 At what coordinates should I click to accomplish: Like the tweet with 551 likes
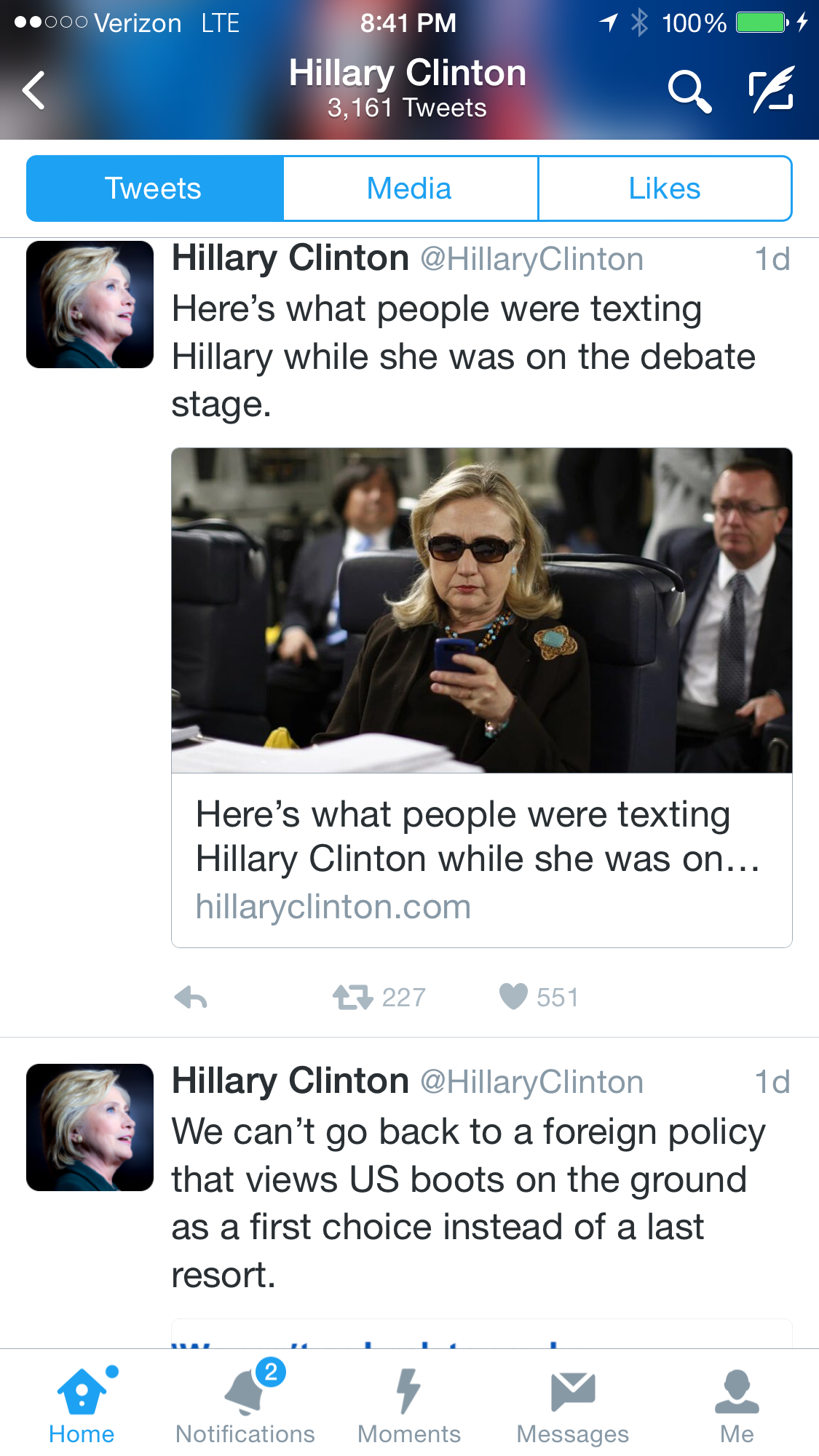513,997
